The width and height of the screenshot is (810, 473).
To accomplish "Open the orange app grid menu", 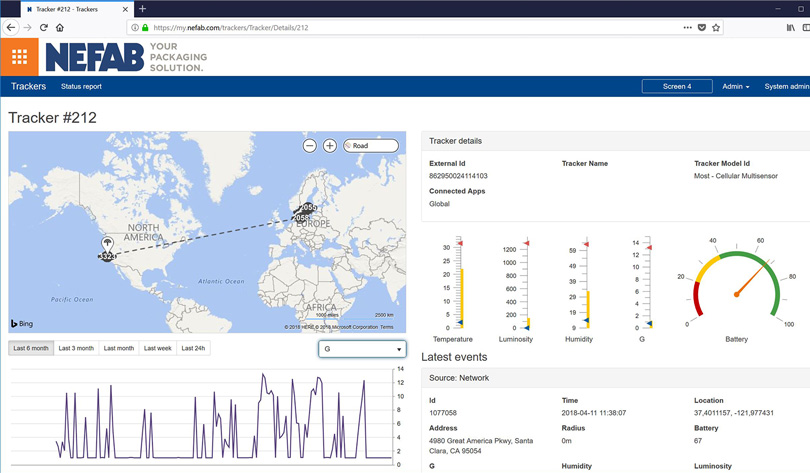I will tap(19, 57).
